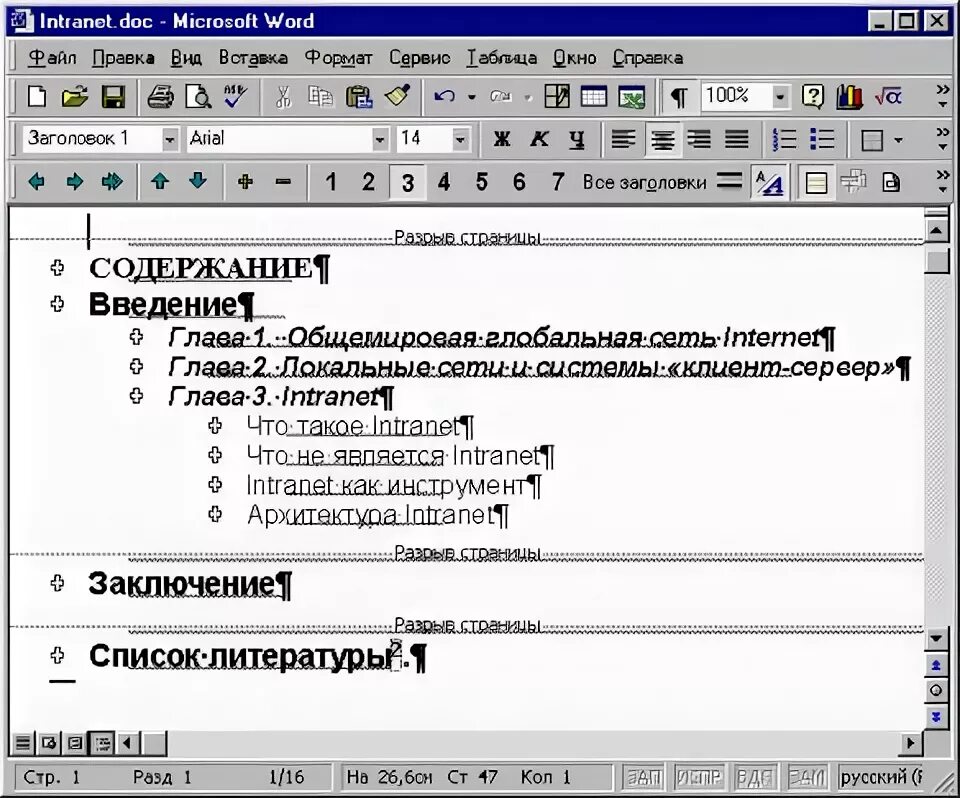Run the spelling check

click(x=236, y=97)
